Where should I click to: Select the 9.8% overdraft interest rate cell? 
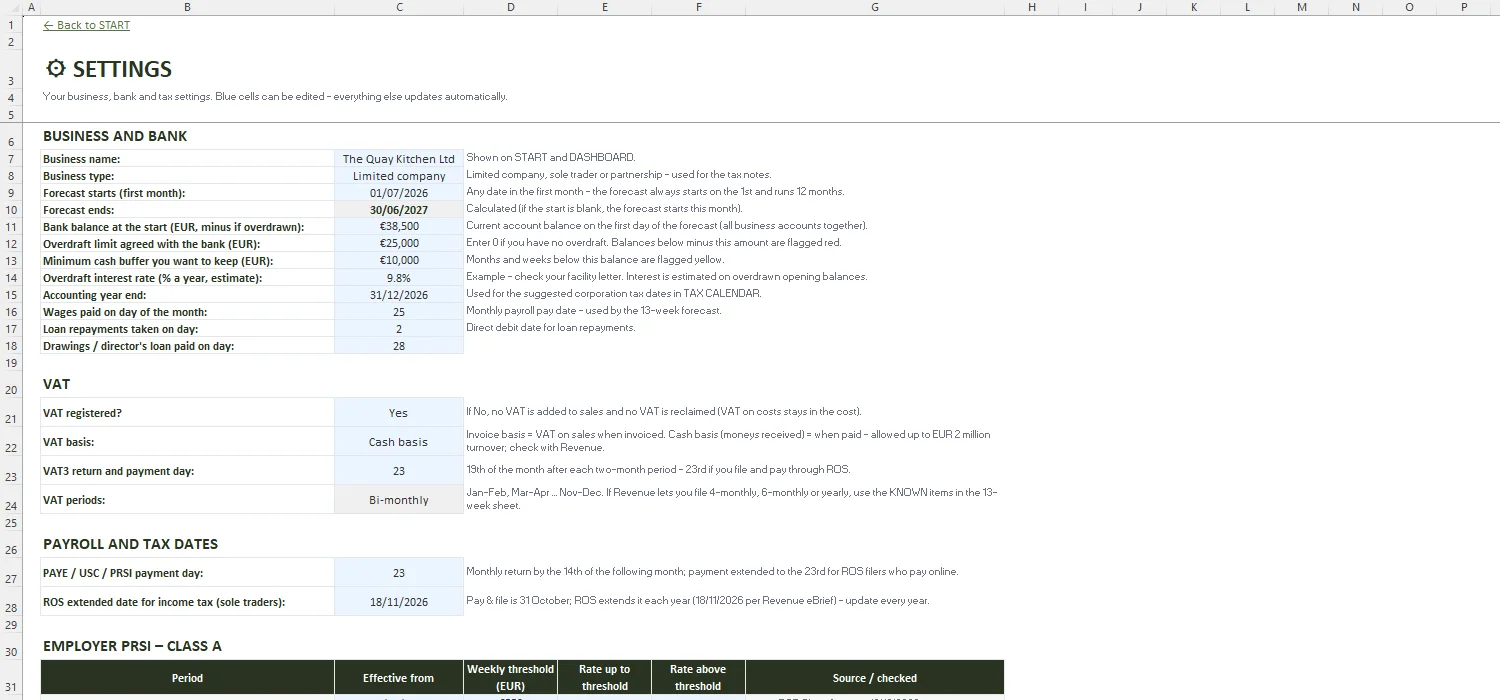(399, 278)
